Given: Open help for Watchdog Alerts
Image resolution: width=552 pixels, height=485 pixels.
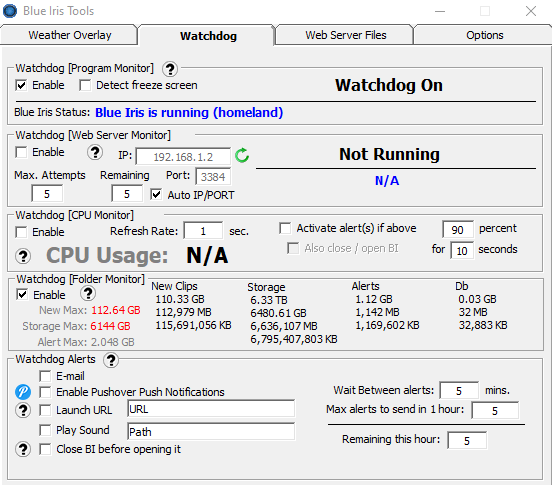Looking at the screenshot, I should click(x=111, y=360).
